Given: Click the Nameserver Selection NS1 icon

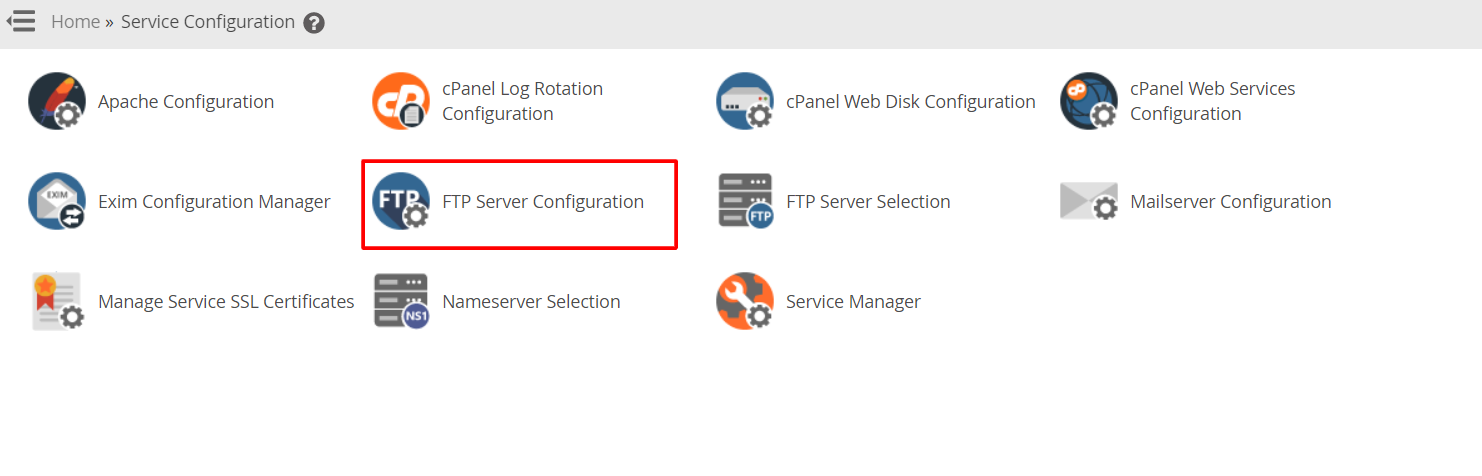Looking at the screenshot, I should tap(401, 301).
